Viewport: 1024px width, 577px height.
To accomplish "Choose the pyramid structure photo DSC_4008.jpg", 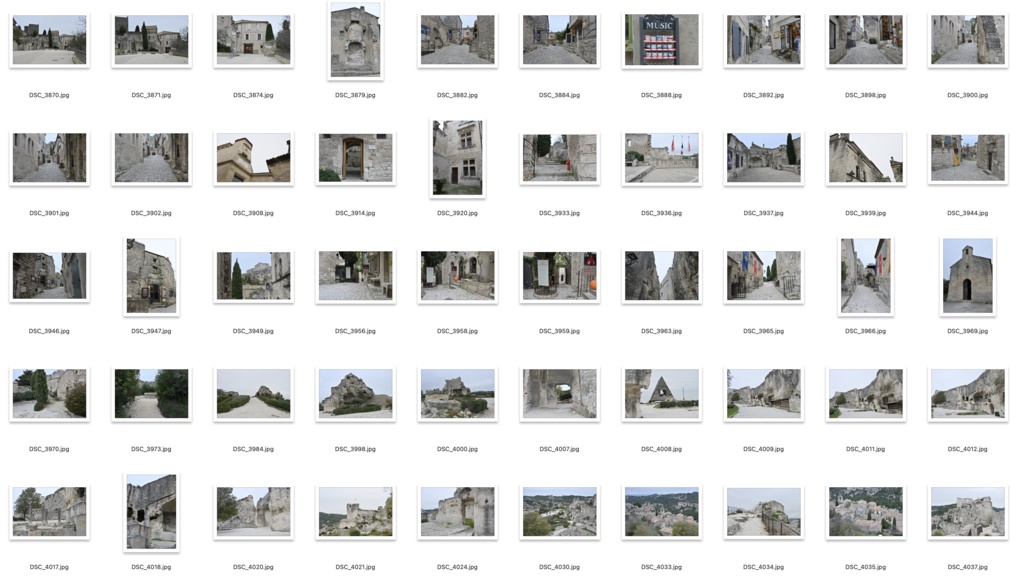I will (x=662, y=394).
